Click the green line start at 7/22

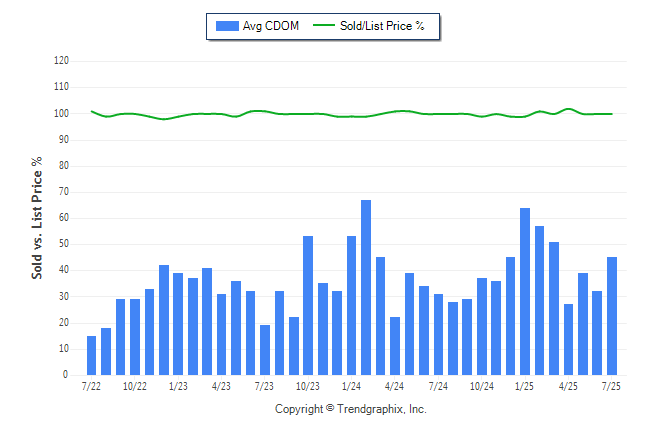point(91,111)
